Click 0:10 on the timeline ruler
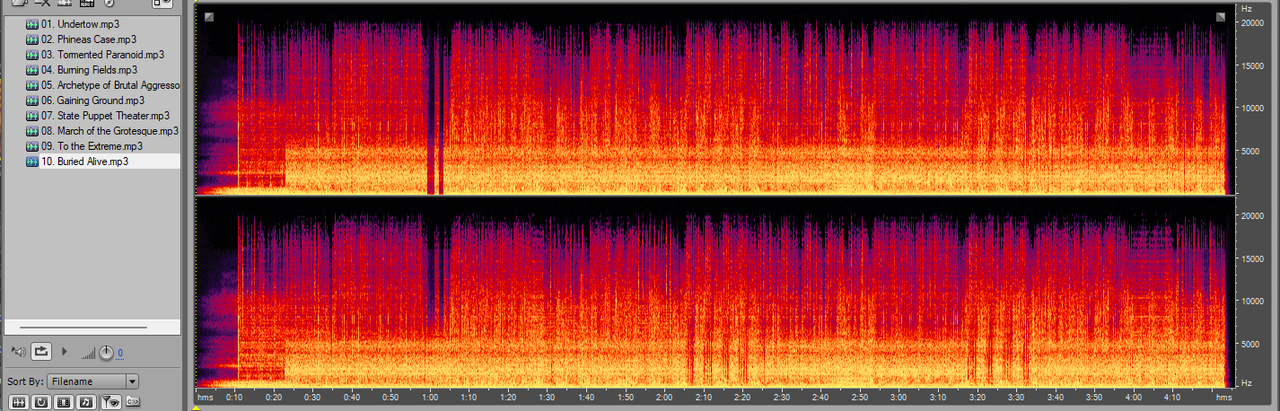This screenshot has width=1280, height=411. 235,398
